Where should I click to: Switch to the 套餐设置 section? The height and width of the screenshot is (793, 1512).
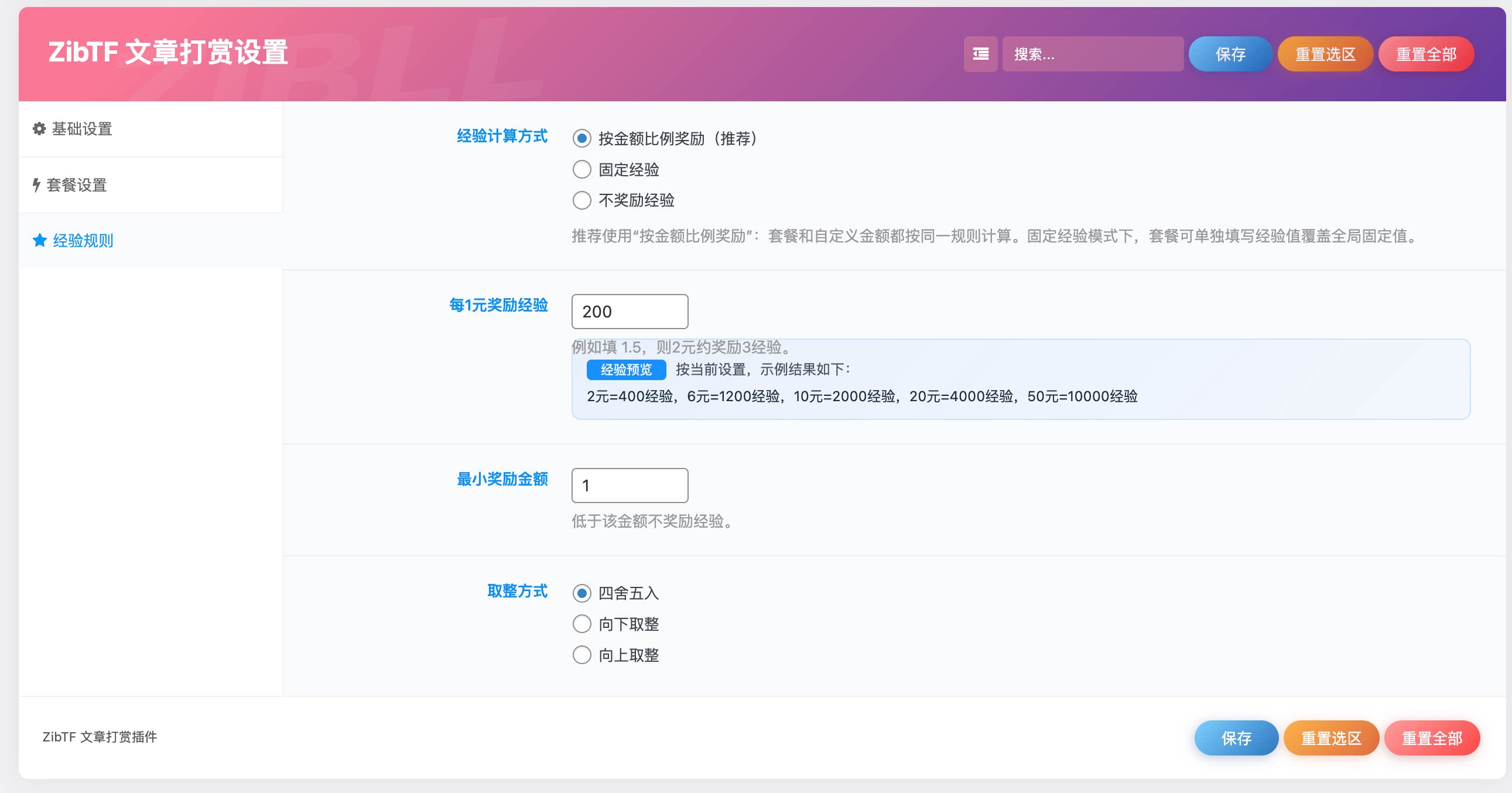pyautogui.click(x=77, y=186)
